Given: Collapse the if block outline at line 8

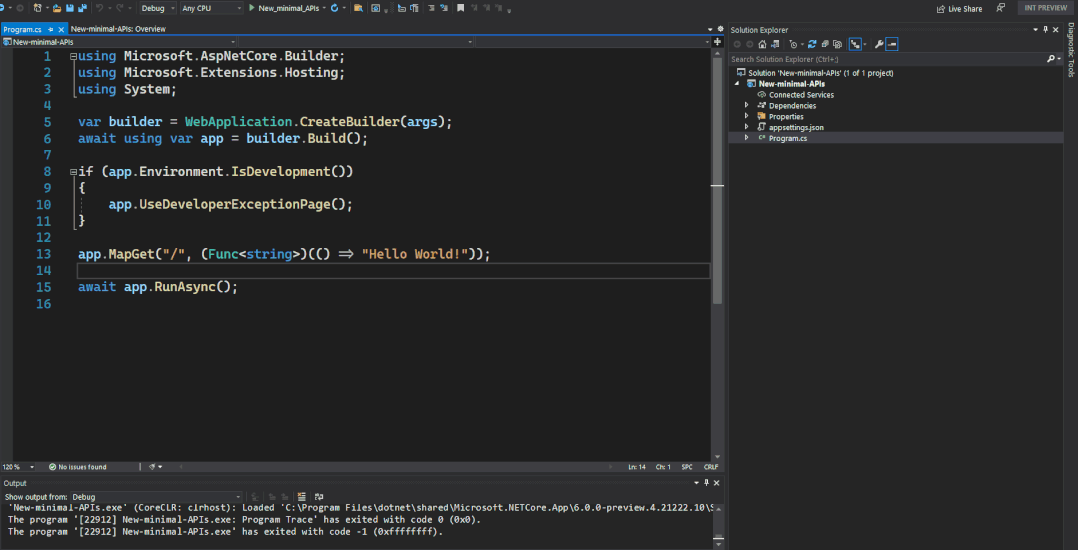Looking at the screenshot, I should pyautogui.click(x=74, y=172).
